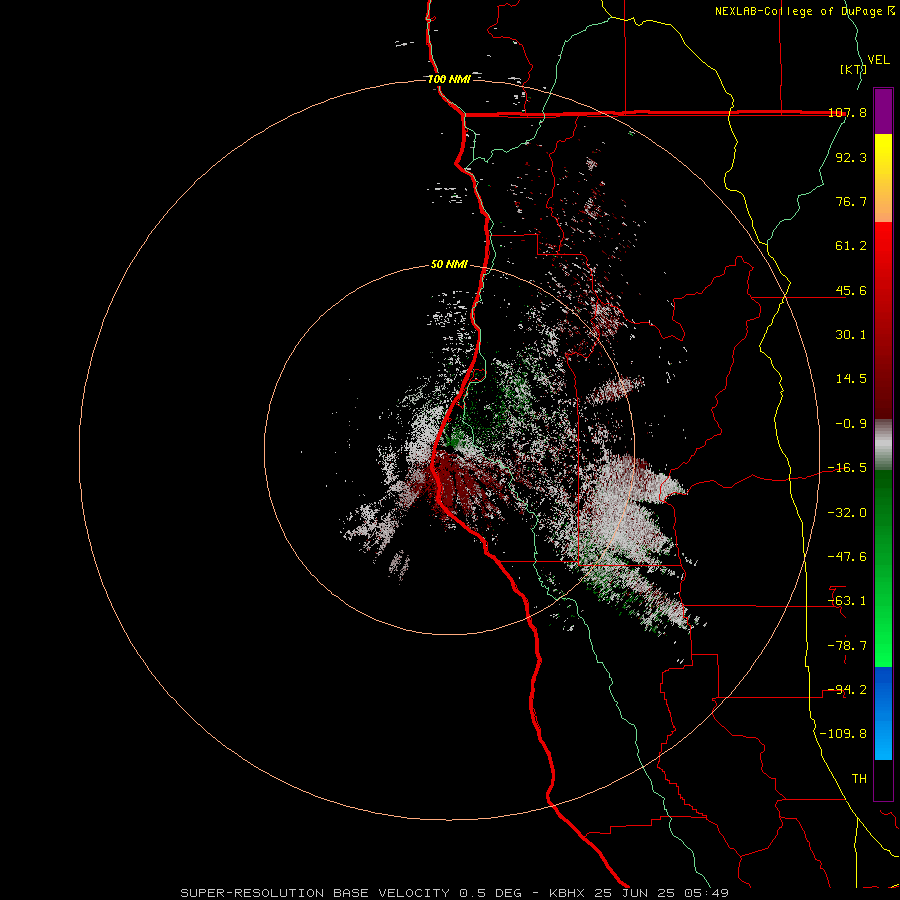The height and width of the screenshot is (900, 900).
Task: Select the -47.6 scale value
Action: pos(847,557)
